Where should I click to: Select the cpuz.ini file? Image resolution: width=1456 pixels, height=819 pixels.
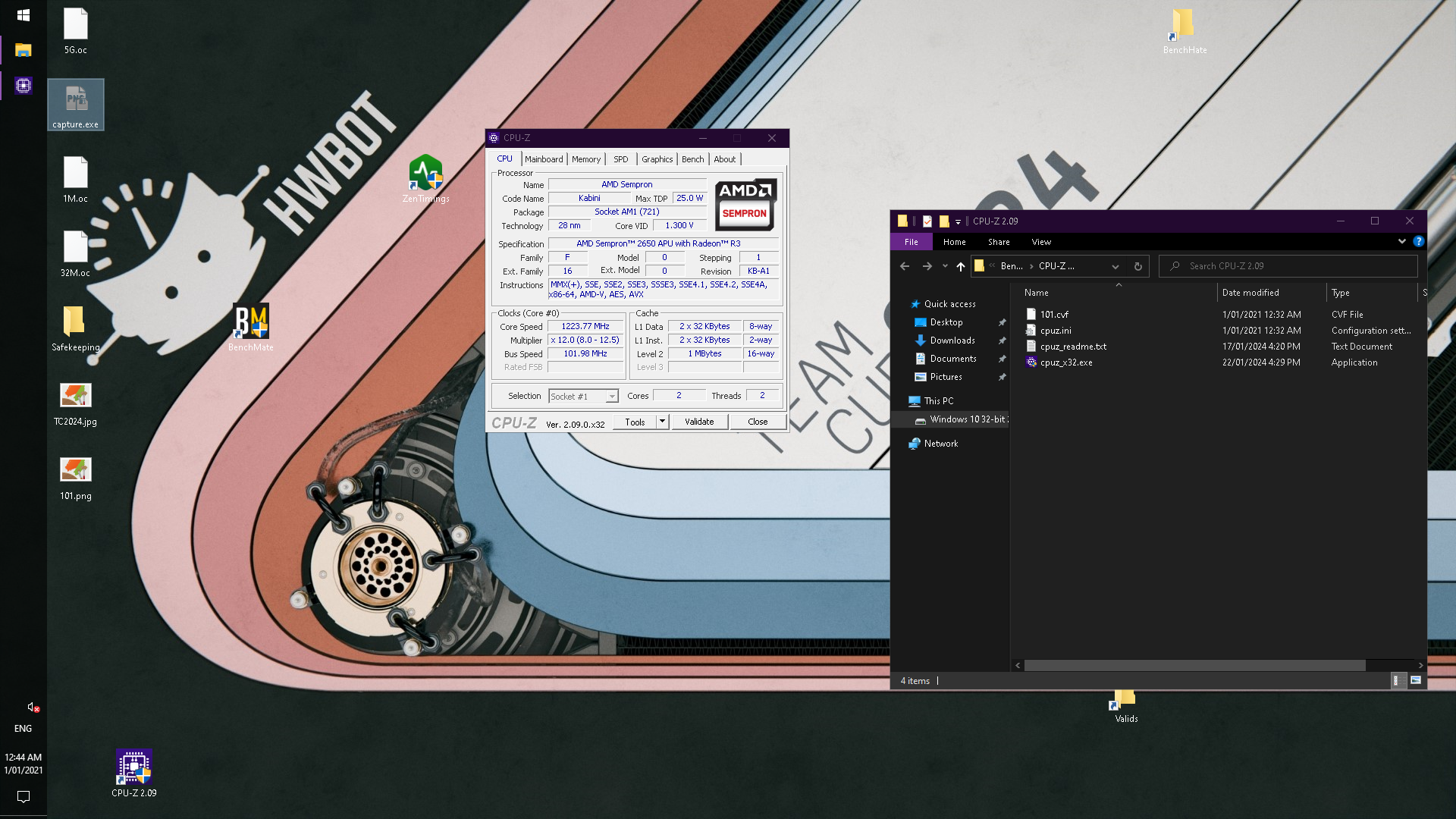click(x=1056, y=331)
